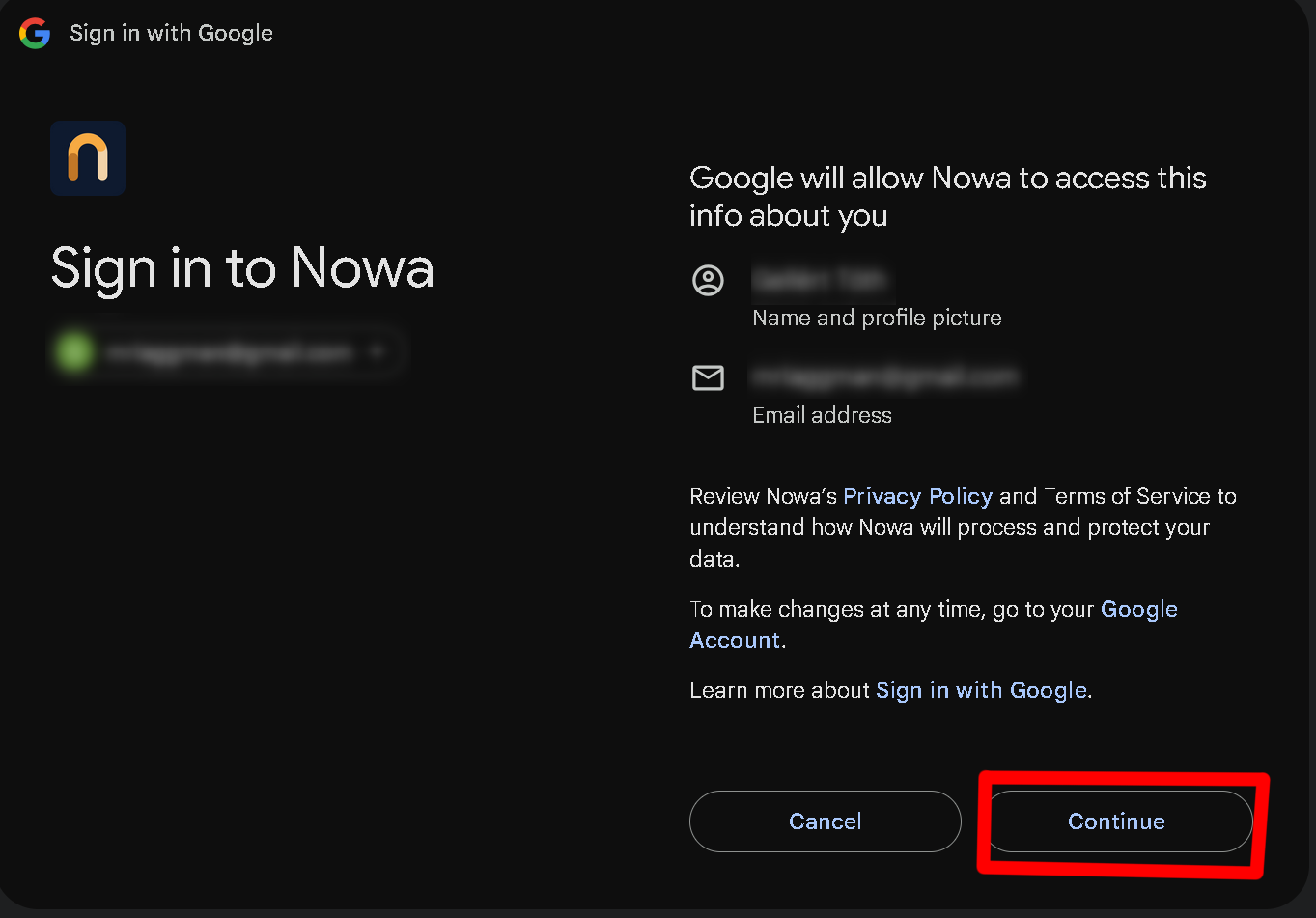The image size is (1316, 918).
Task: Click the Nowa app logo icon
Action: [88, 158]
